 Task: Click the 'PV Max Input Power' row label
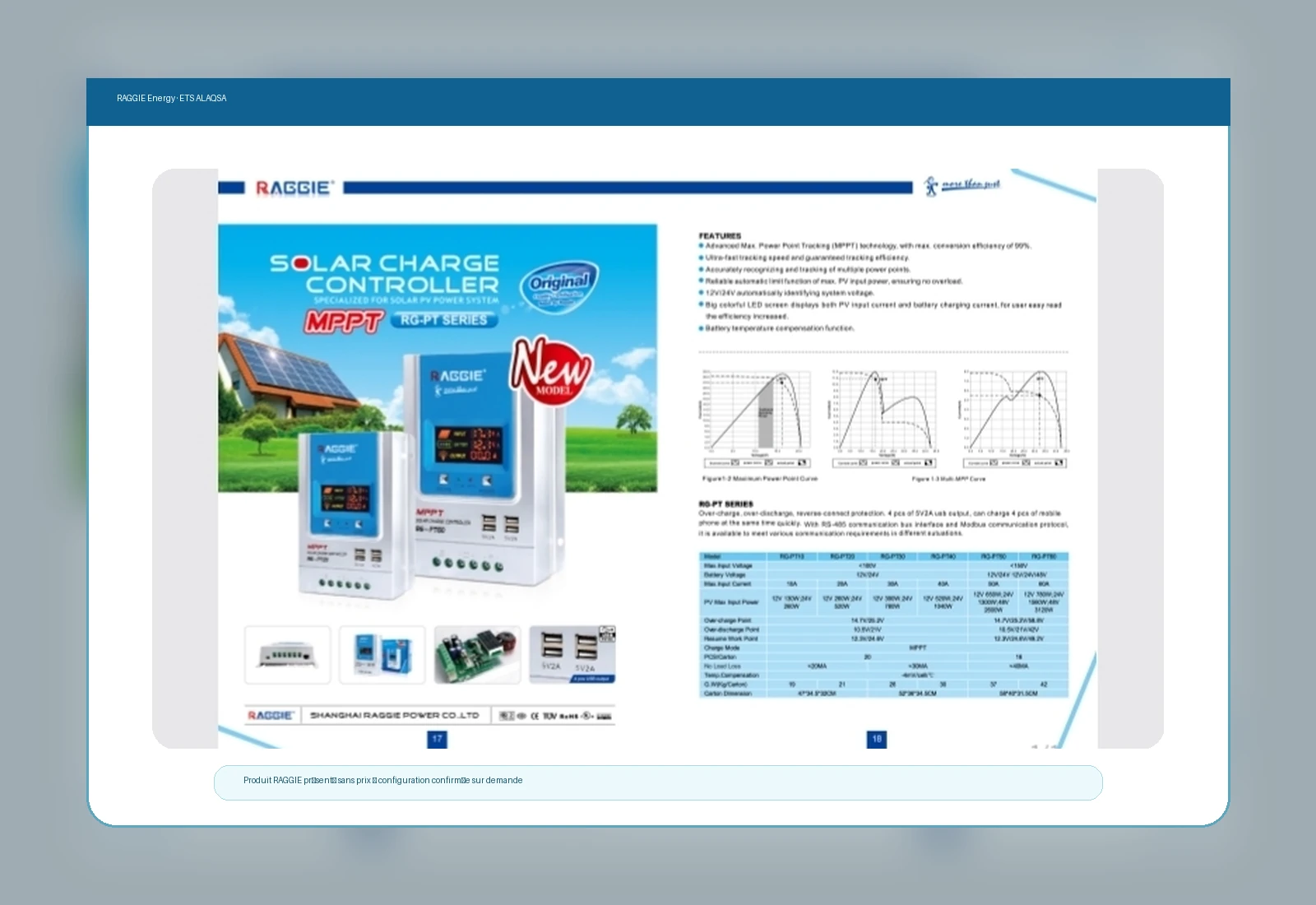(731, 601)
